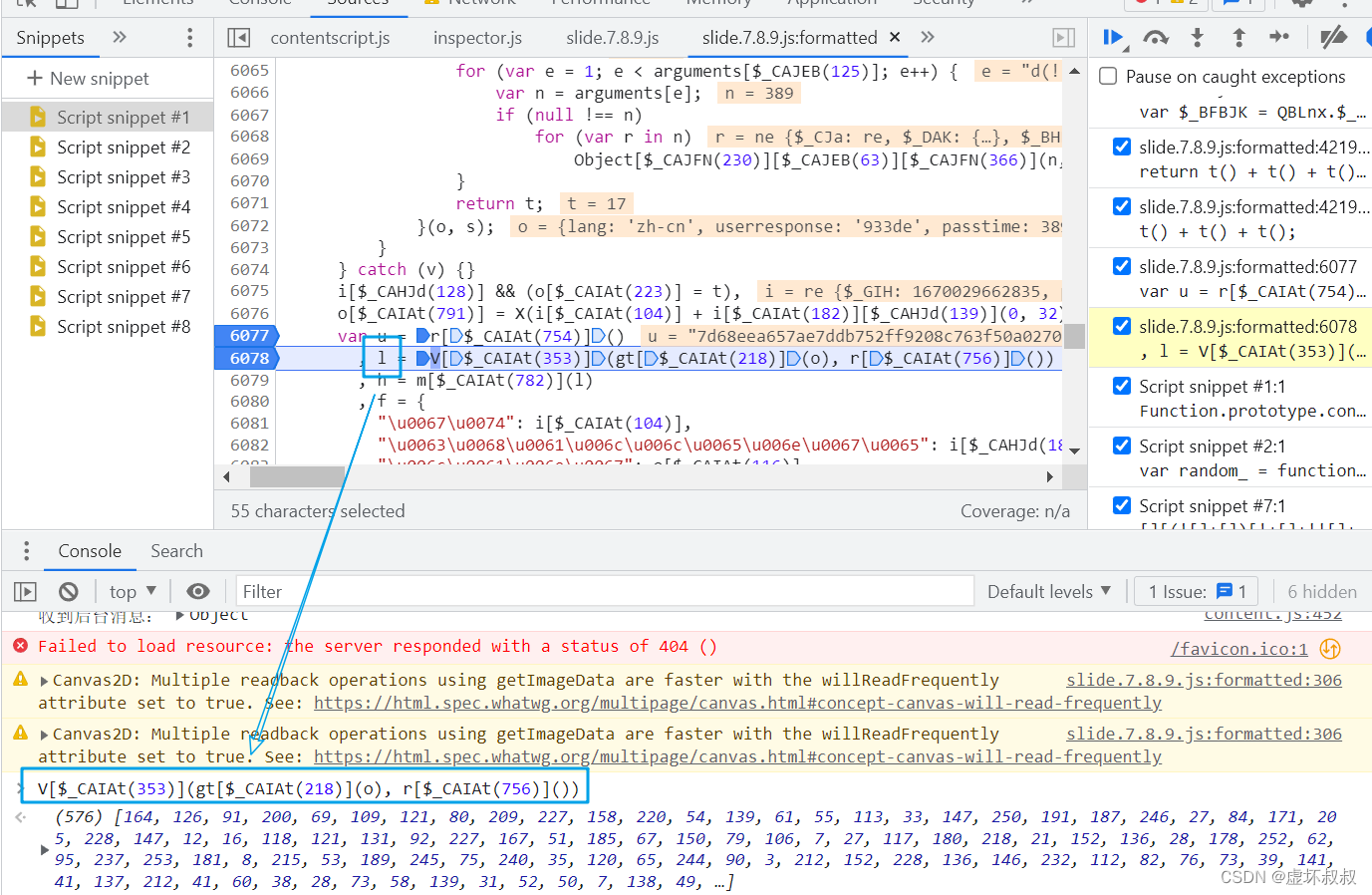
Task: Show more open file tabs chevron
Action: pos(928,38)
